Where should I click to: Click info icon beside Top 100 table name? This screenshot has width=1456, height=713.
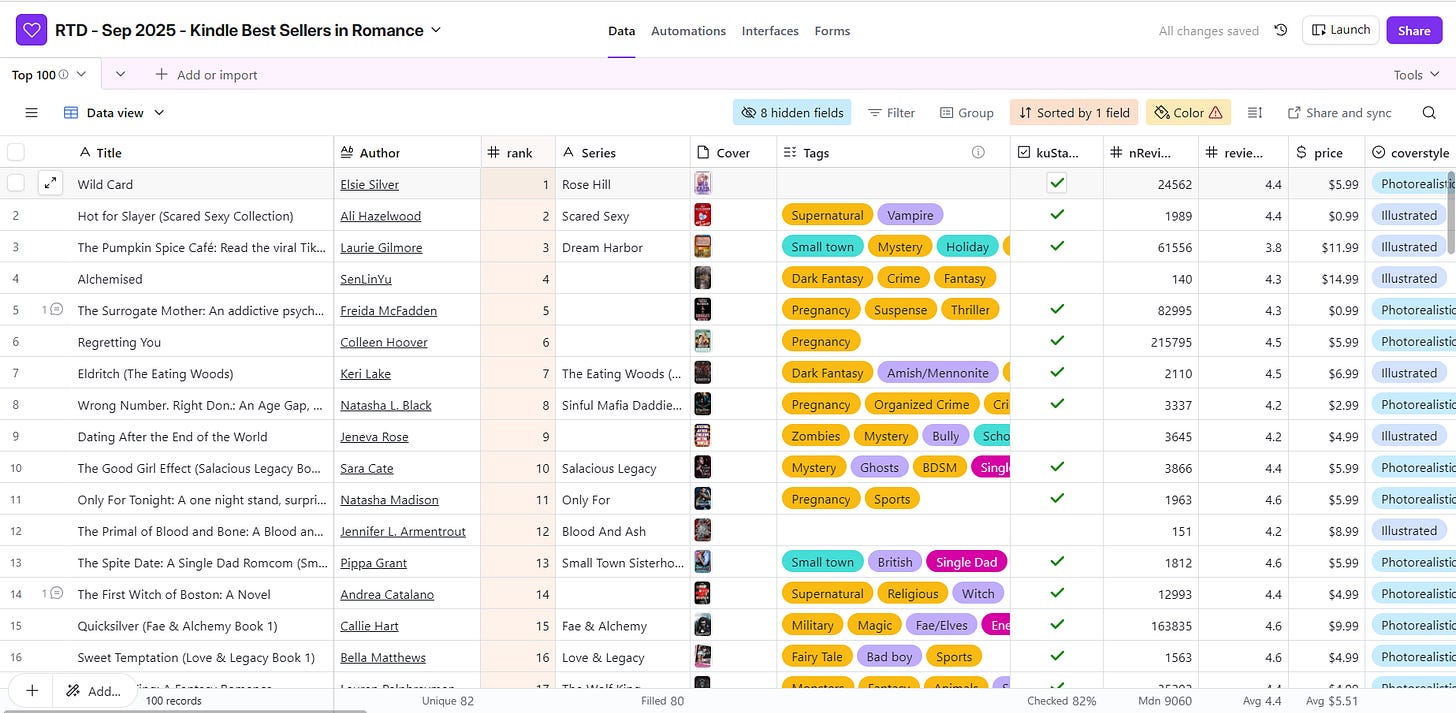tap(64, 75)
